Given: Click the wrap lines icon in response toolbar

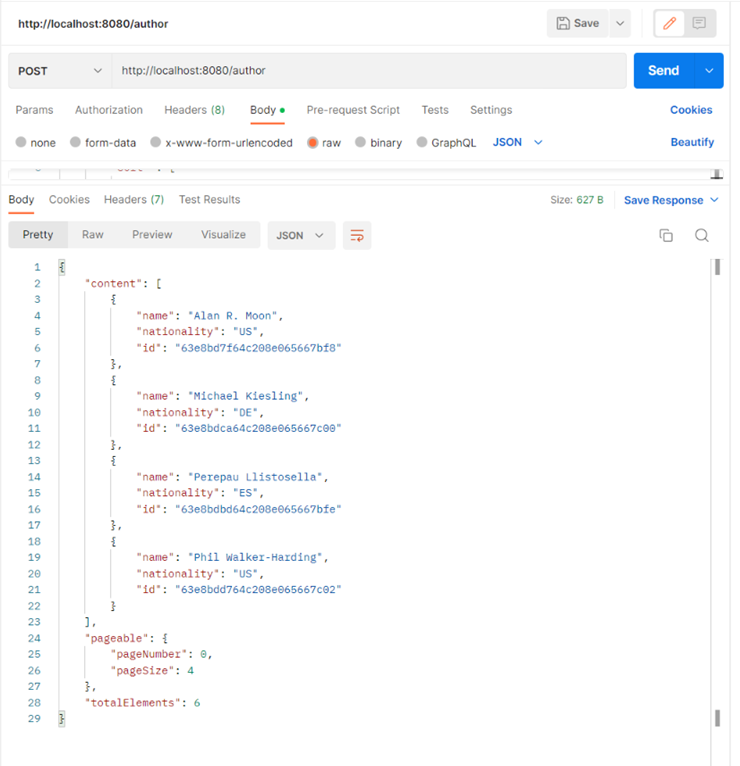Looking at the screenshot, I should click(356, 235).
